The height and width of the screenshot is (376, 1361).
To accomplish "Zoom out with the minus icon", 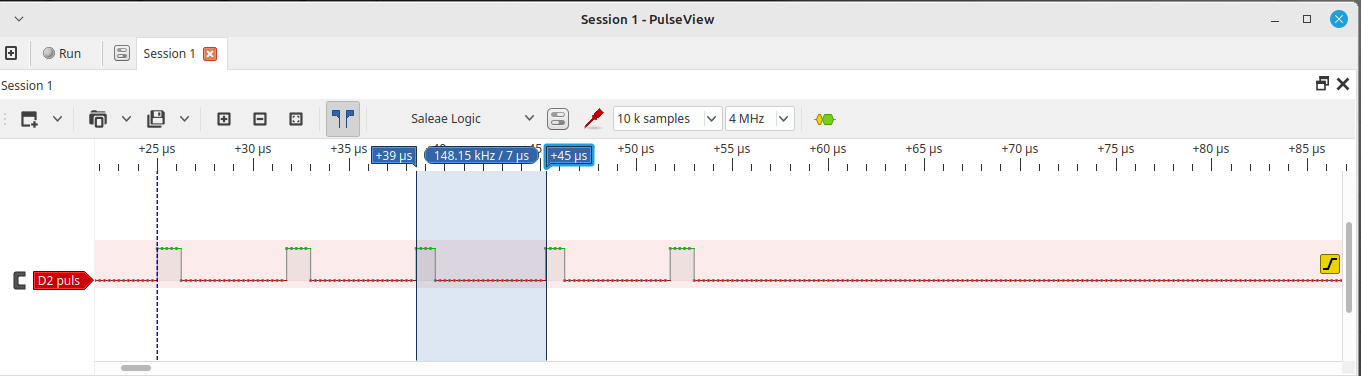I will [x=260, y=119].
